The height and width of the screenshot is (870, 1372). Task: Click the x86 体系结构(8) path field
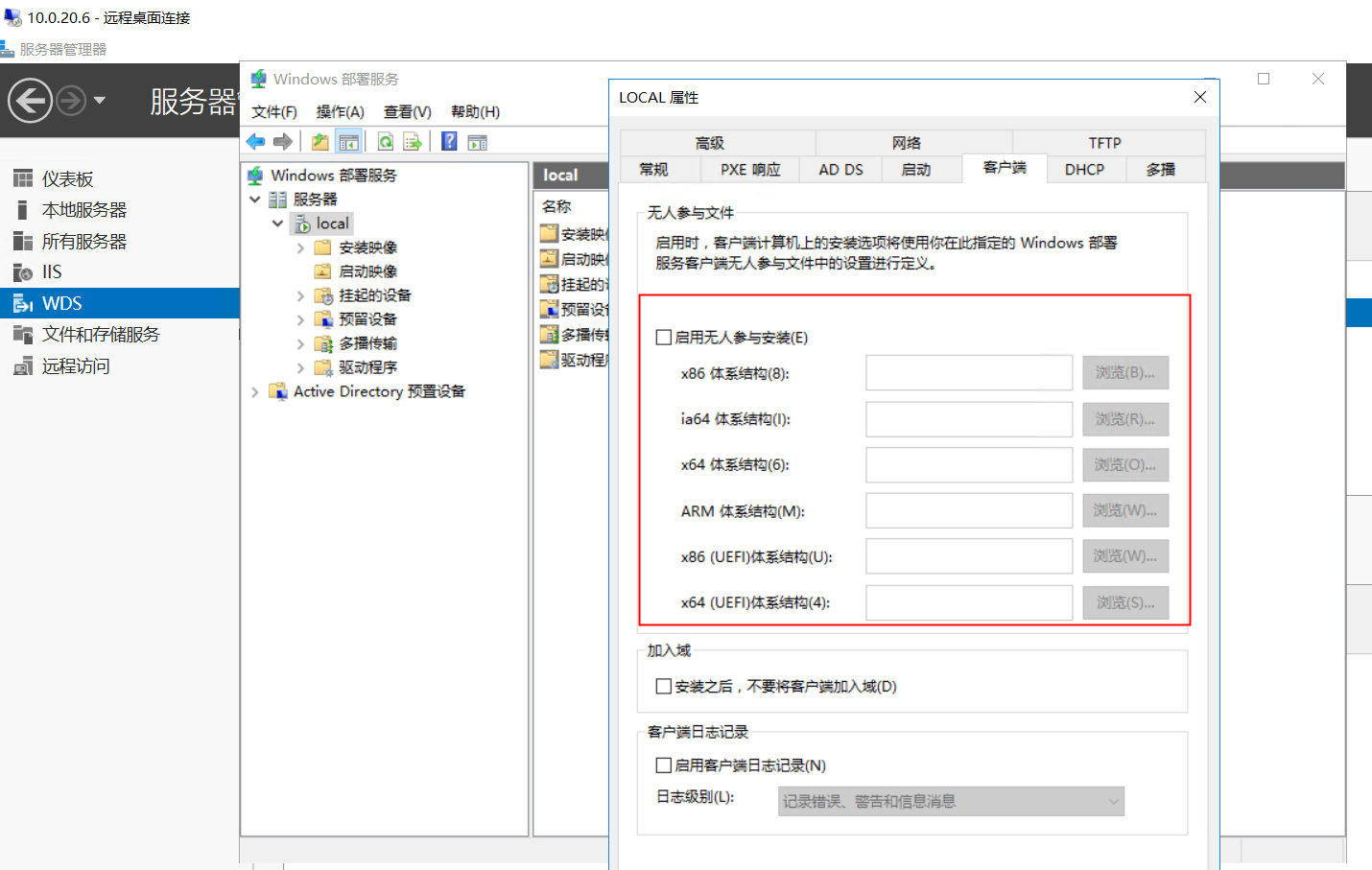click(x=969, y=373)
